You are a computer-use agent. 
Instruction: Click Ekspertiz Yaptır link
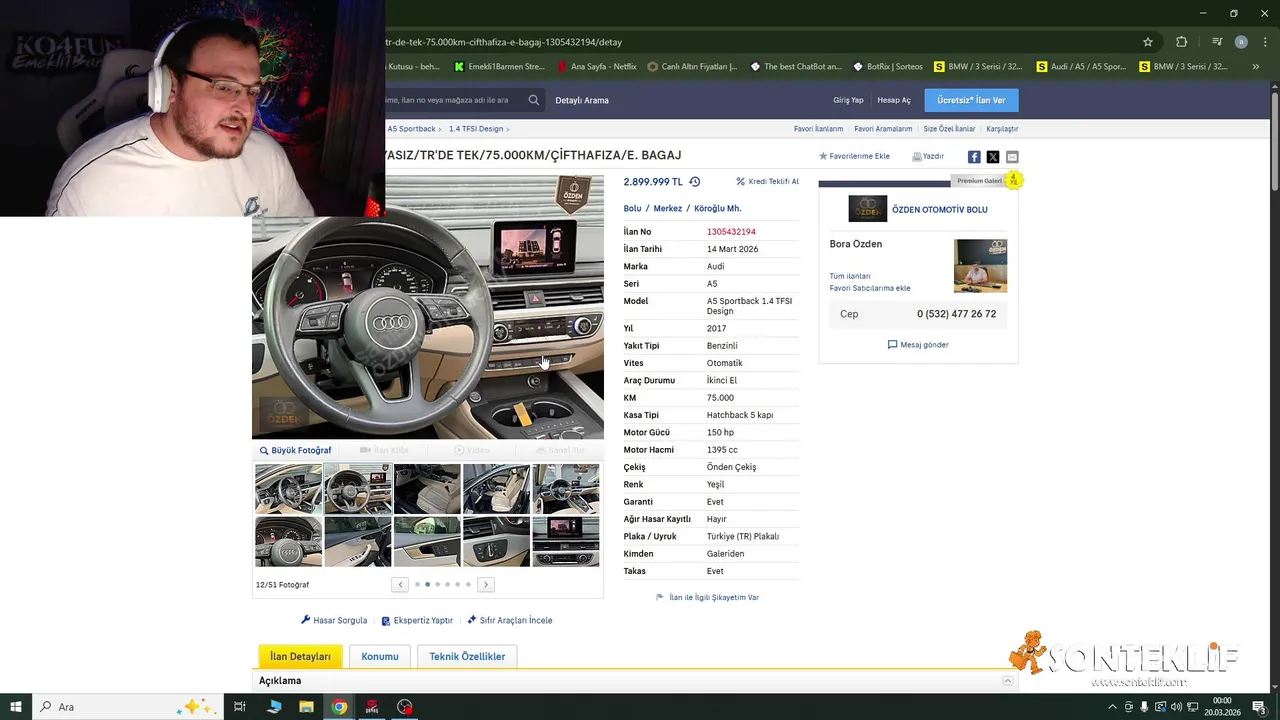(417, 620)
